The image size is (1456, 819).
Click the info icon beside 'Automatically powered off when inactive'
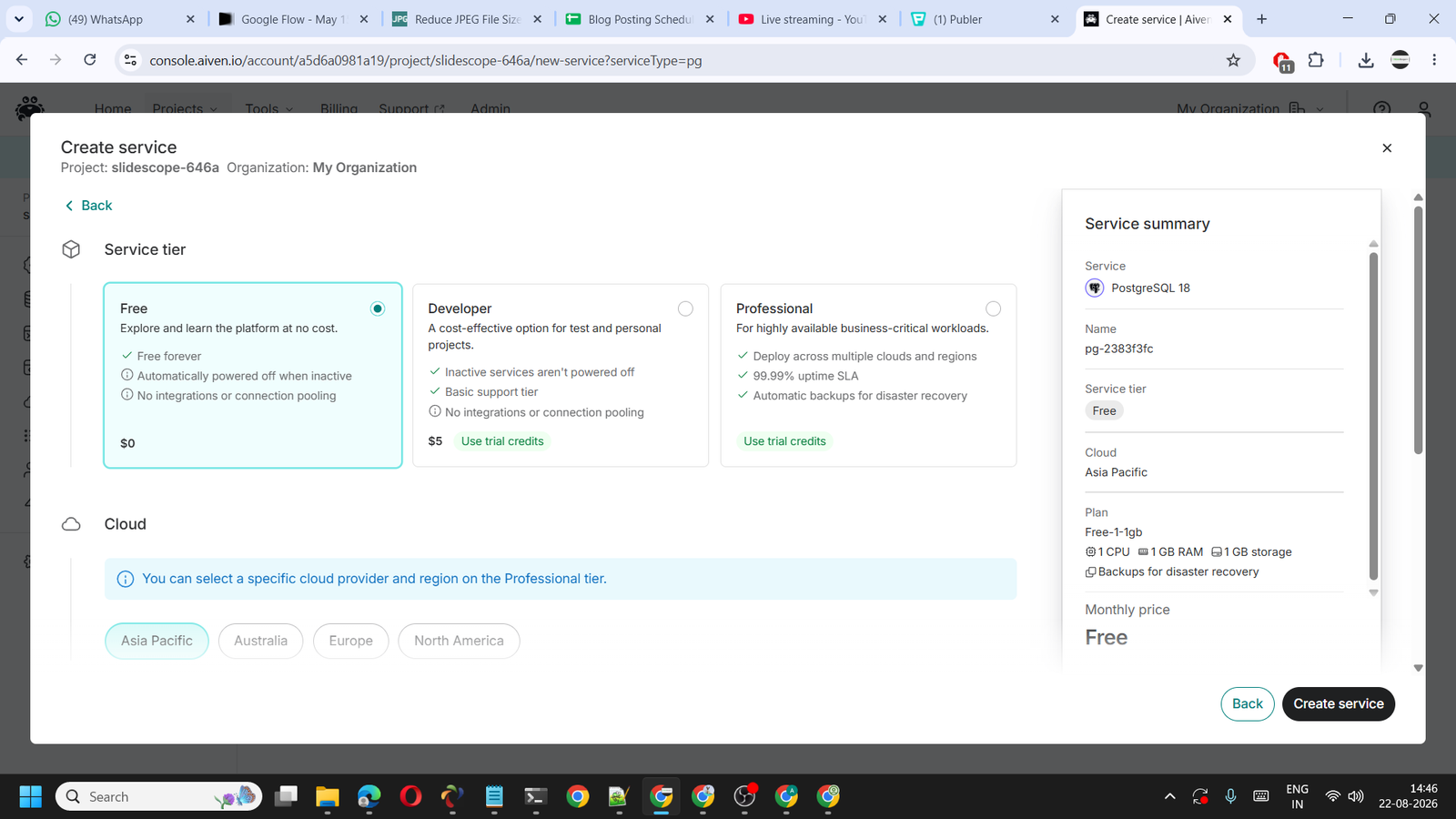pyautogui.click(x=127, y=375)
